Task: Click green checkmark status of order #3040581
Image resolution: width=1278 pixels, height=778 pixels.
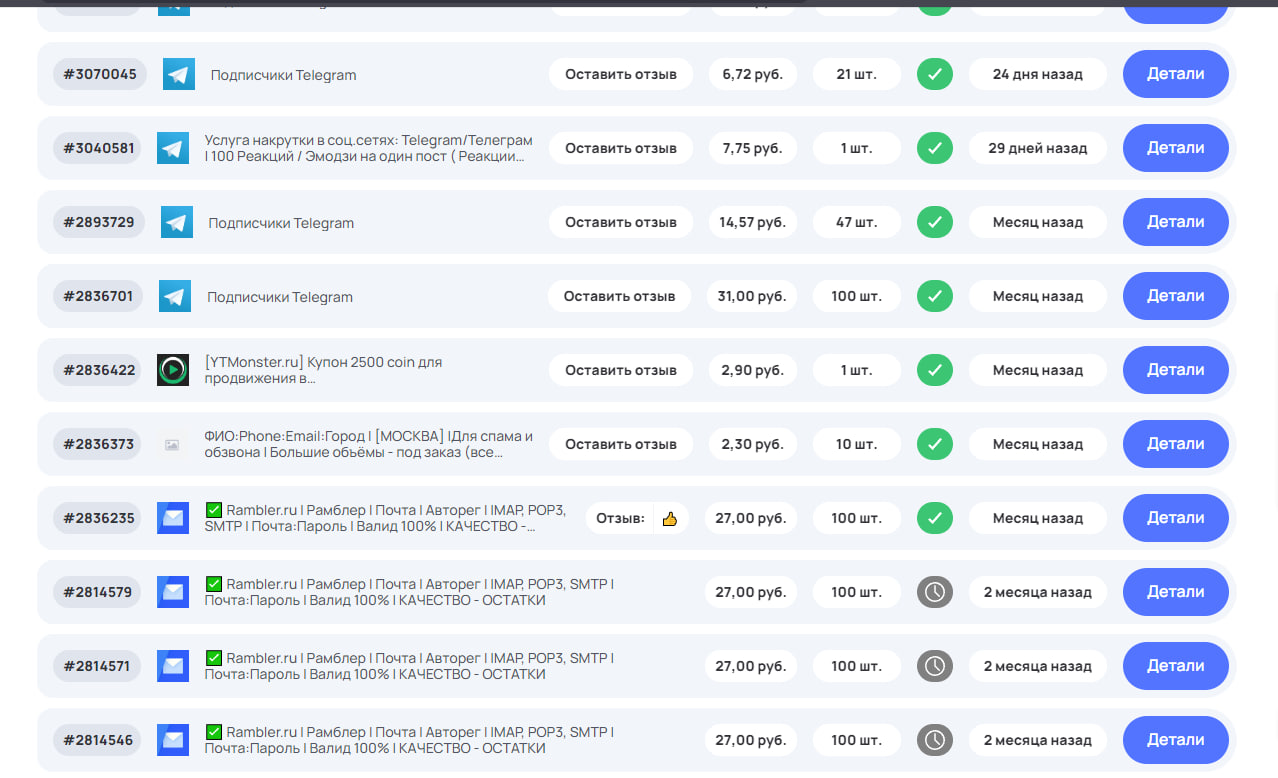Action: [935, 148]
